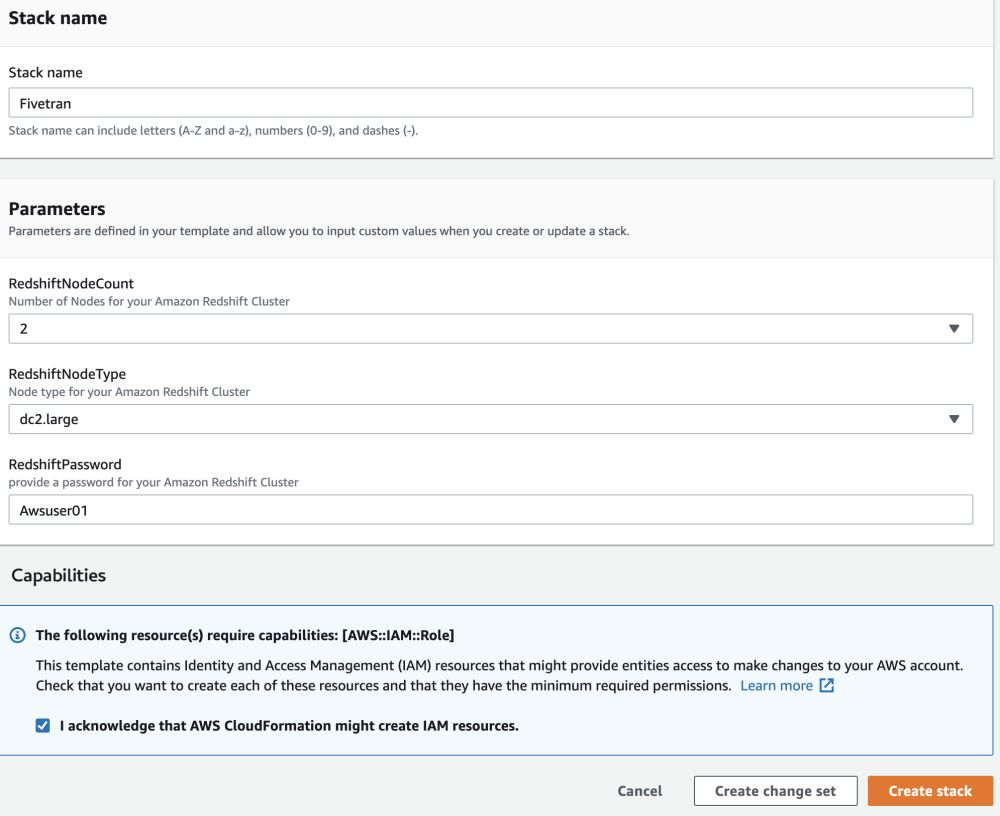Click the RedshiftNodeType dropdown arrow
Screen dimensions: 1000x816
pyautogui.click(x=954, y=419)
